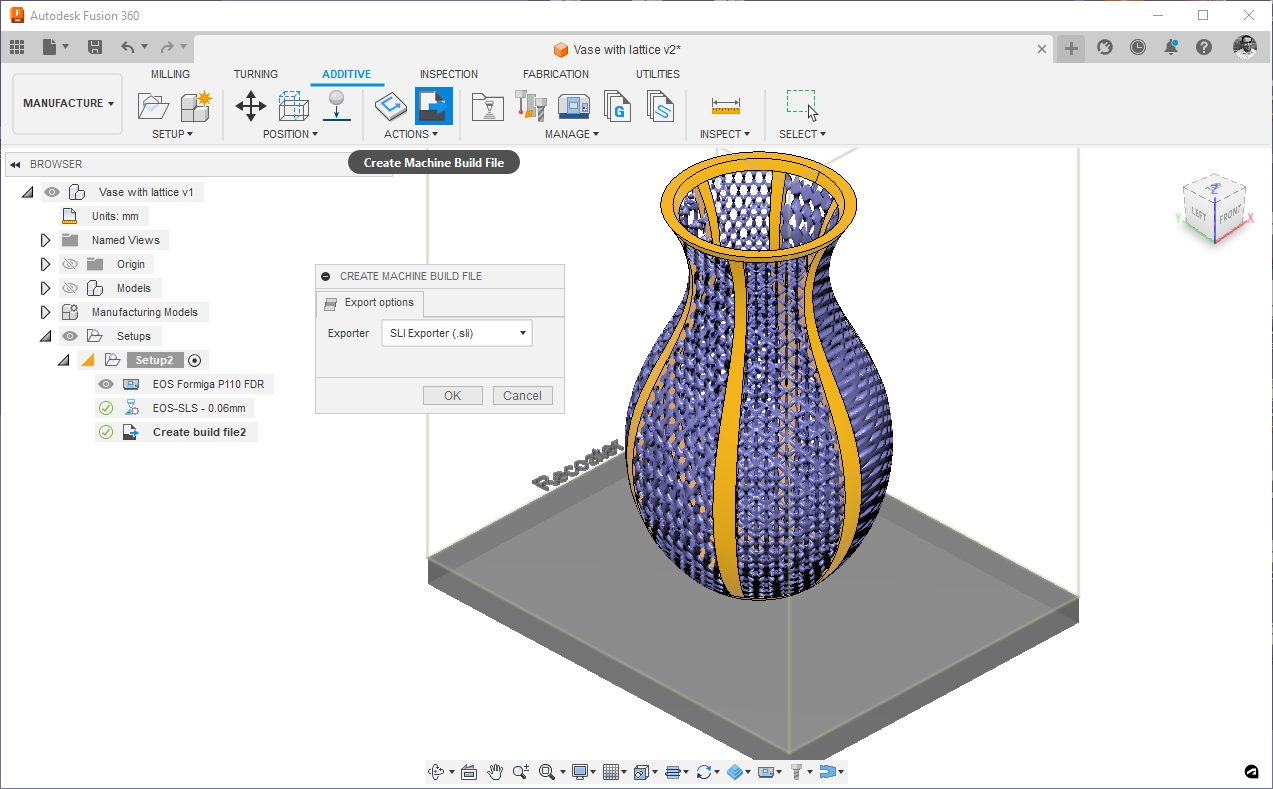Show the hidden Origin folder
This screenshot has width=1273, height=789.
pos(69,264)
